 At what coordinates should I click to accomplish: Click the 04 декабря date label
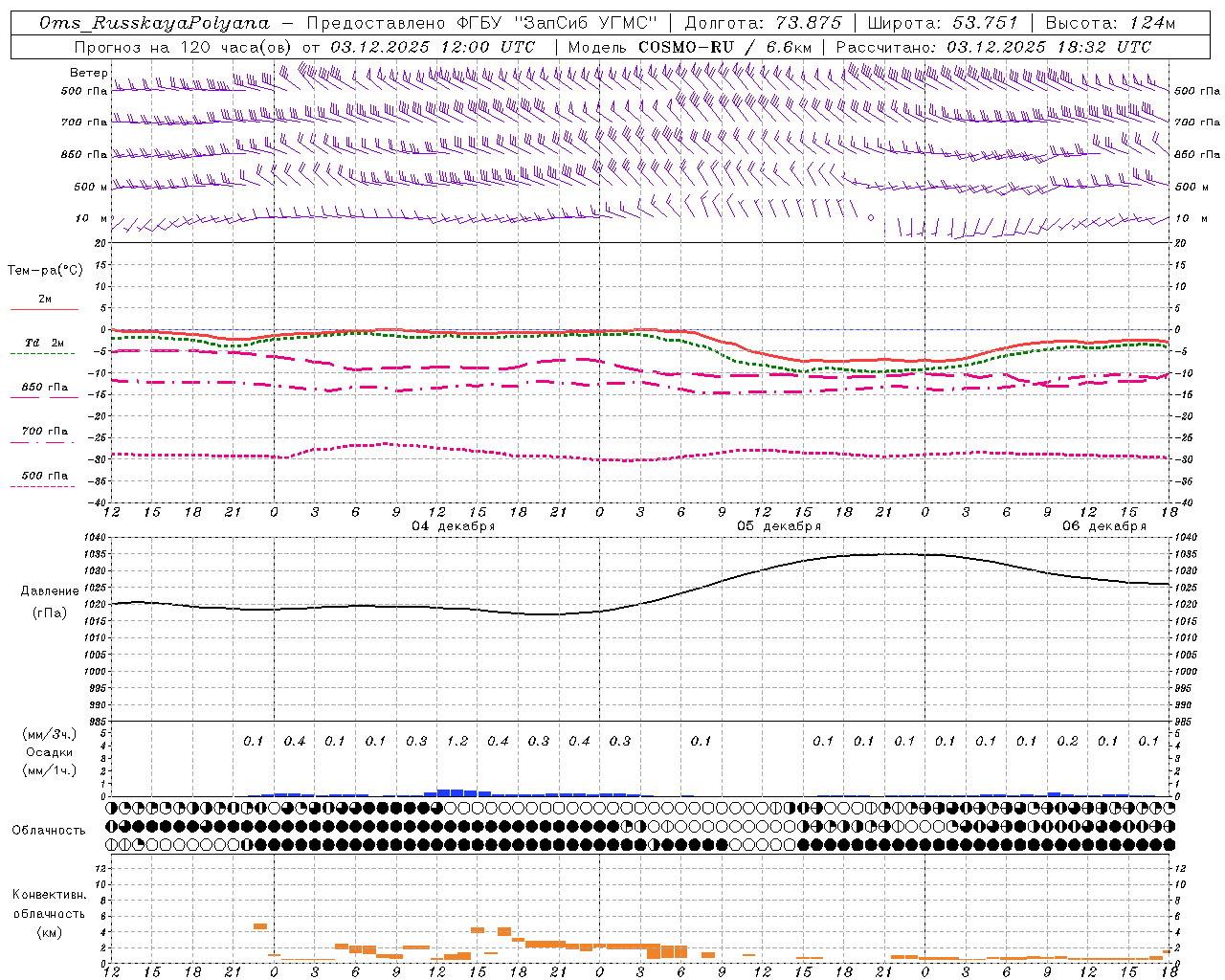tap(454, 526)
